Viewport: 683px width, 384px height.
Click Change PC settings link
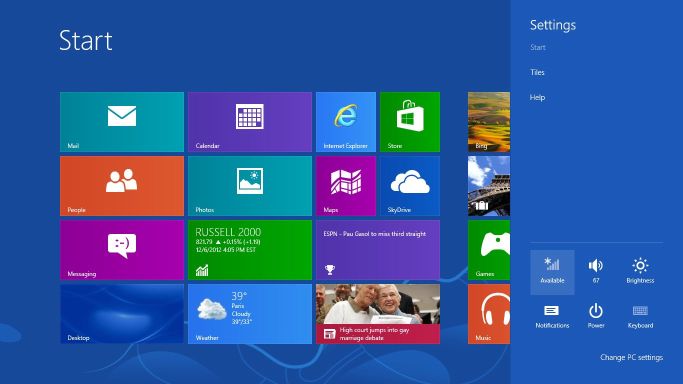632,357
